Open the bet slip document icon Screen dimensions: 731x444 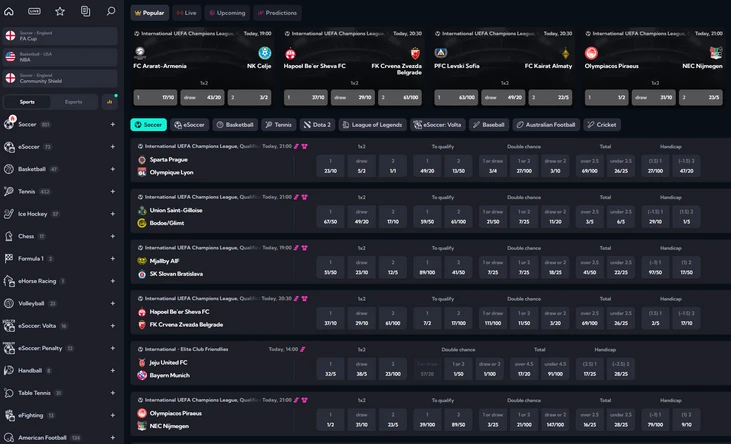point(85,11)
